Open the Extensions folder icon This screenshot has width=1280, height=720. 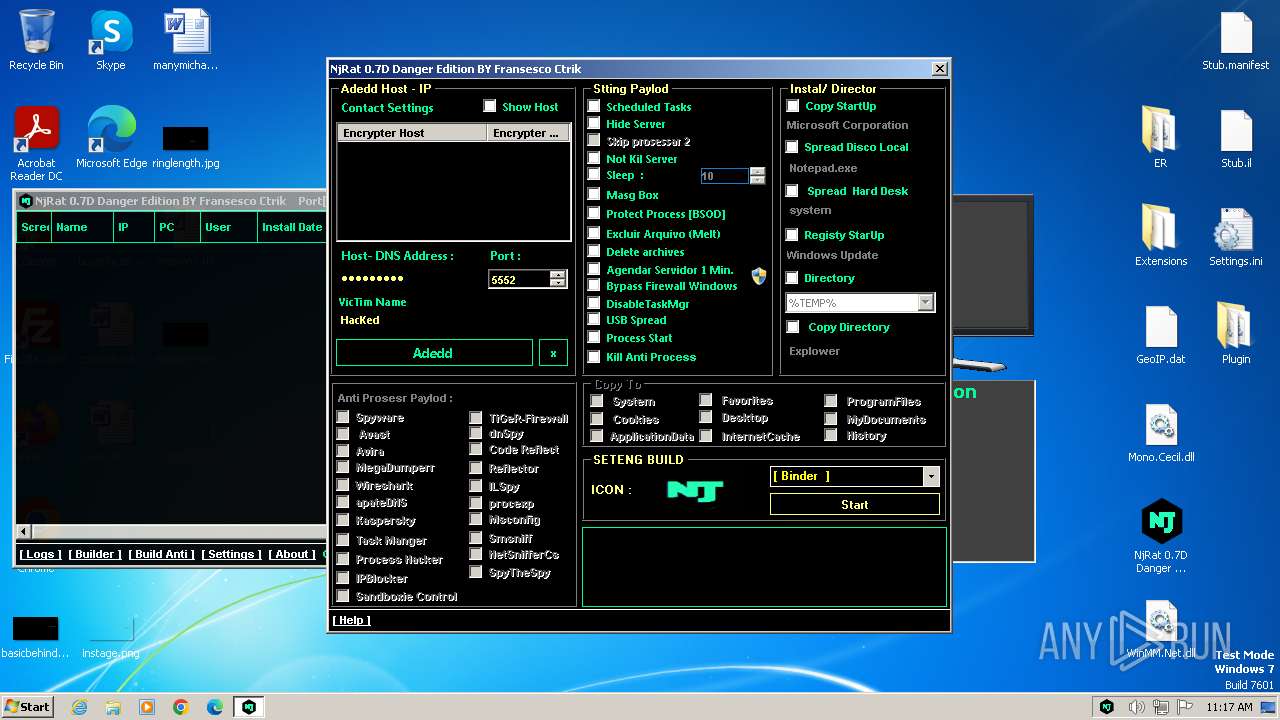click(1160, 236)
